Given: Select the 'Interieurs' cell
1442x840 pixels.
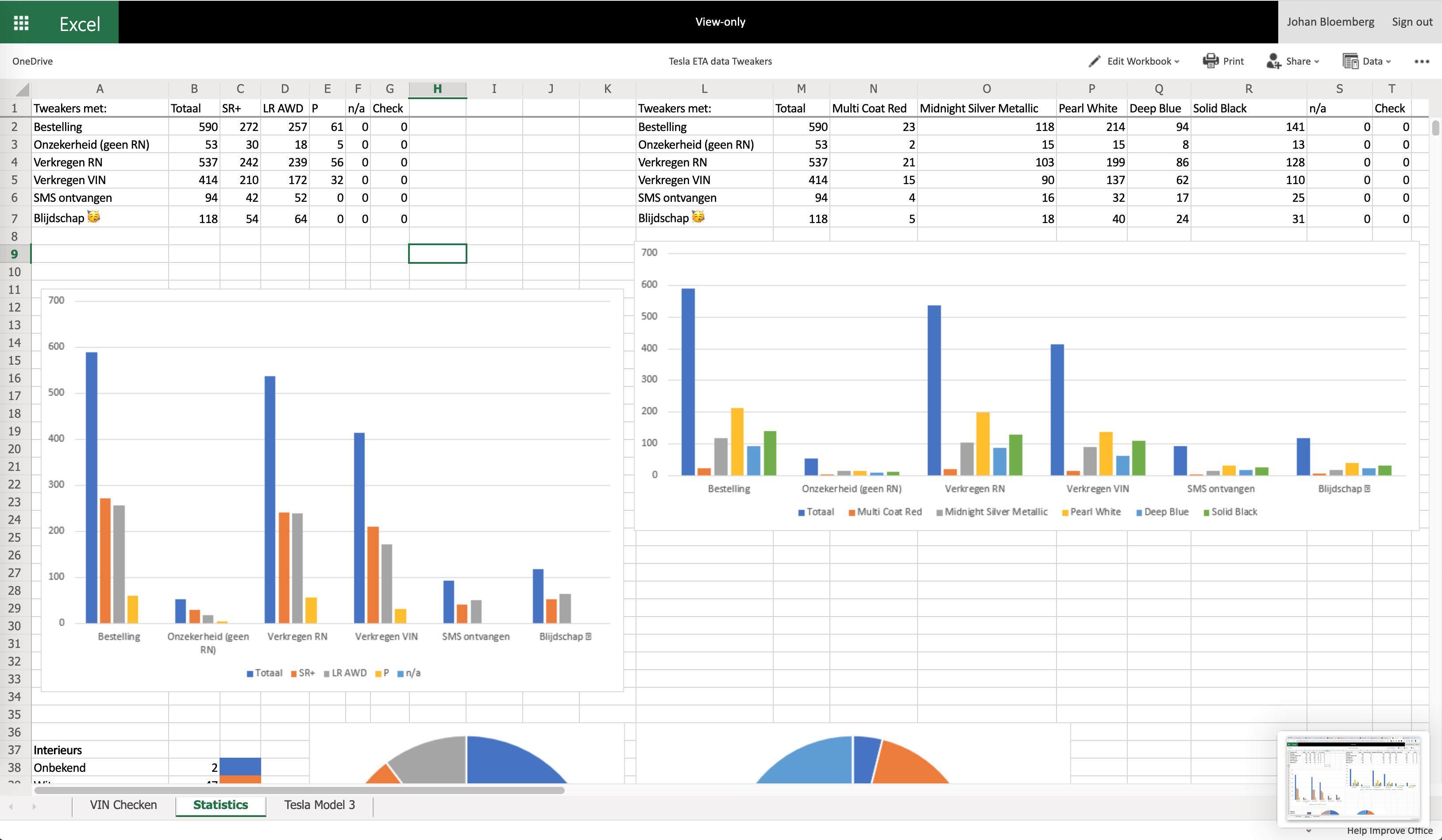Looking at the screenshot, I should tap(100, 750).
